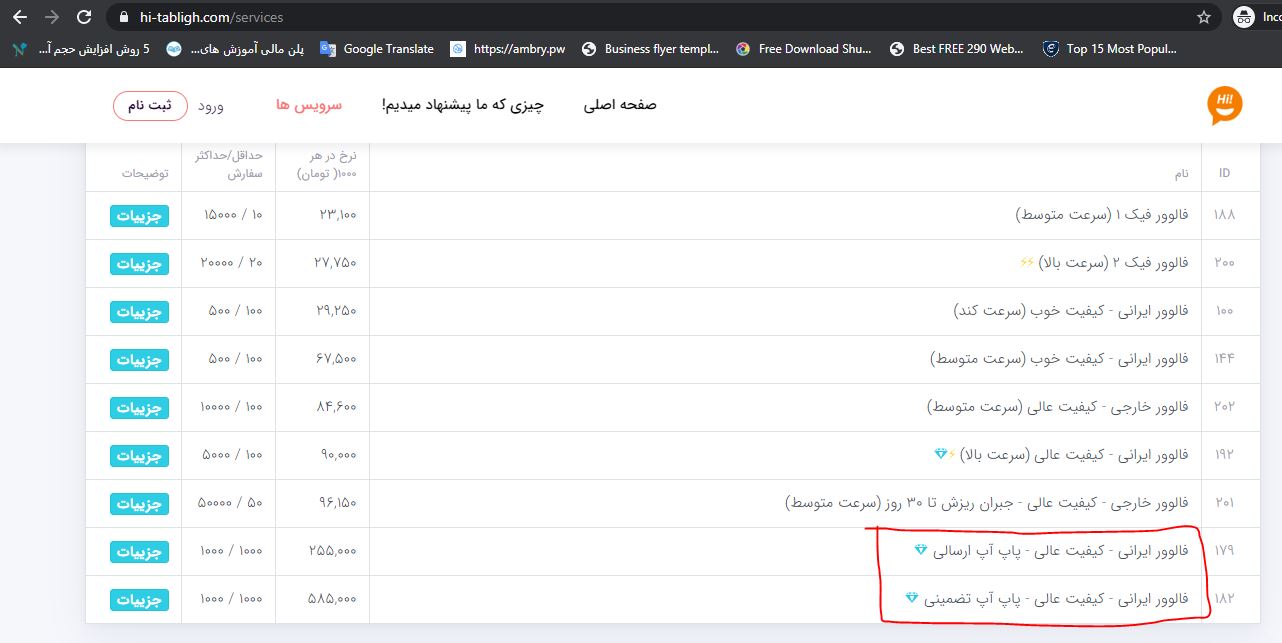Reload the page with the refresh icon
1282x643 pixels.
[x=85, y=17]
